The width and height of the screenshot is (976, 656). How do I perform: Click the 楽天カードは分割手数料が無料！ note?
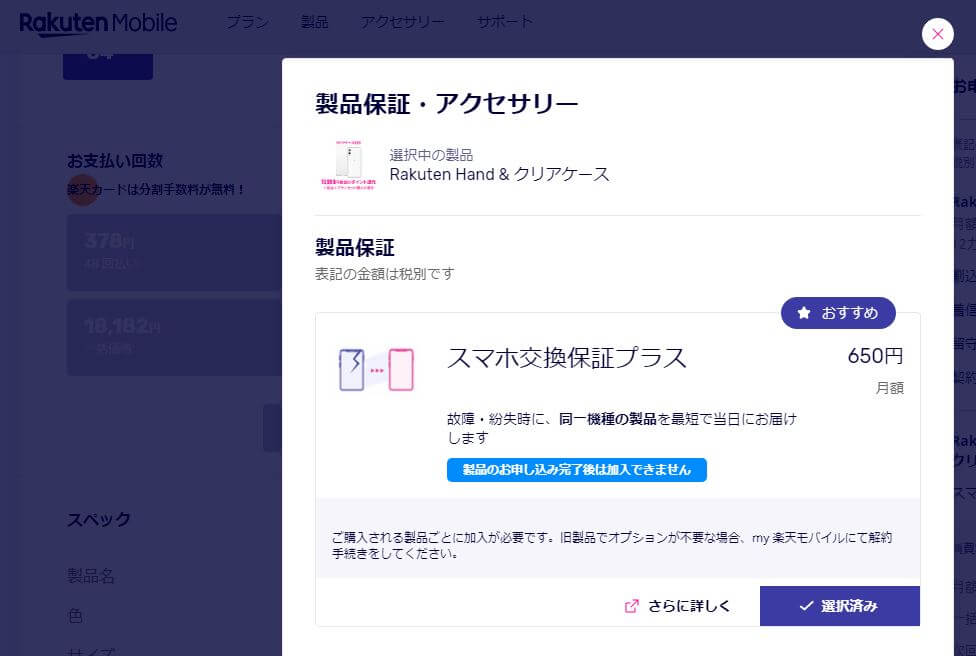(x=156, y=189)
